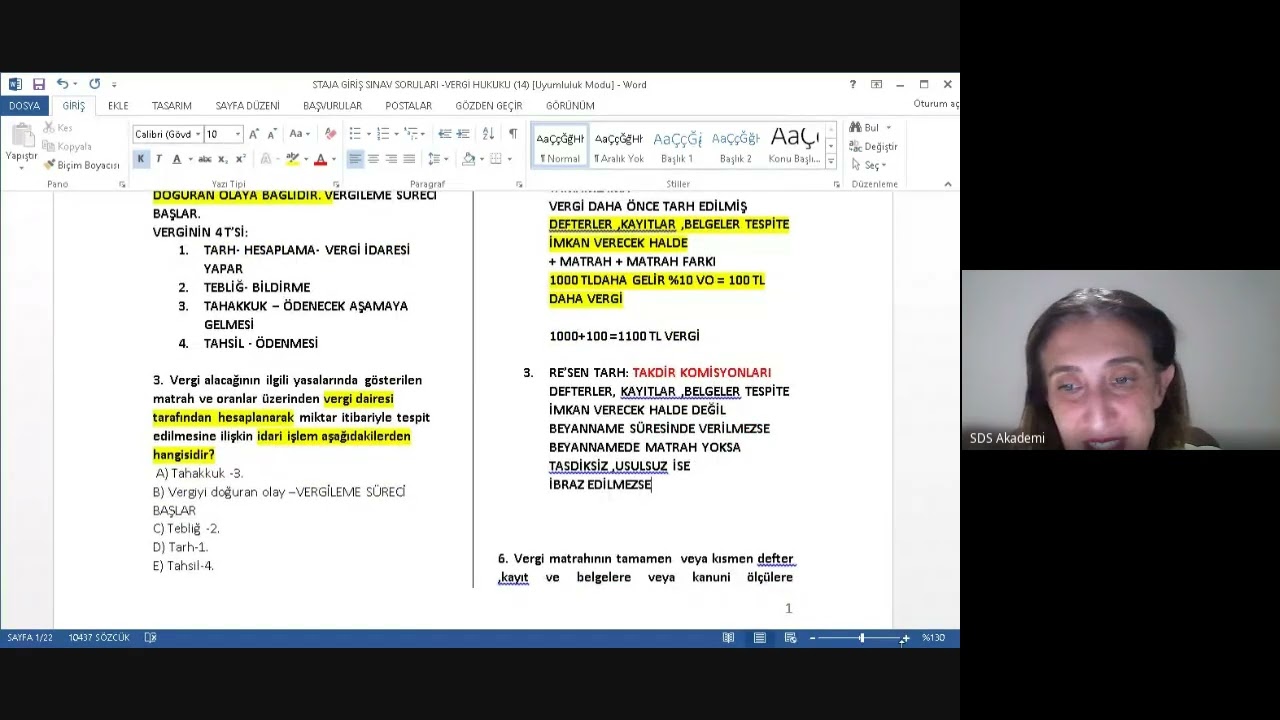The image size is (1280, 720).
Task: Switch to the GÖZDEN GEÇİR tab
Action: (489, 105)
